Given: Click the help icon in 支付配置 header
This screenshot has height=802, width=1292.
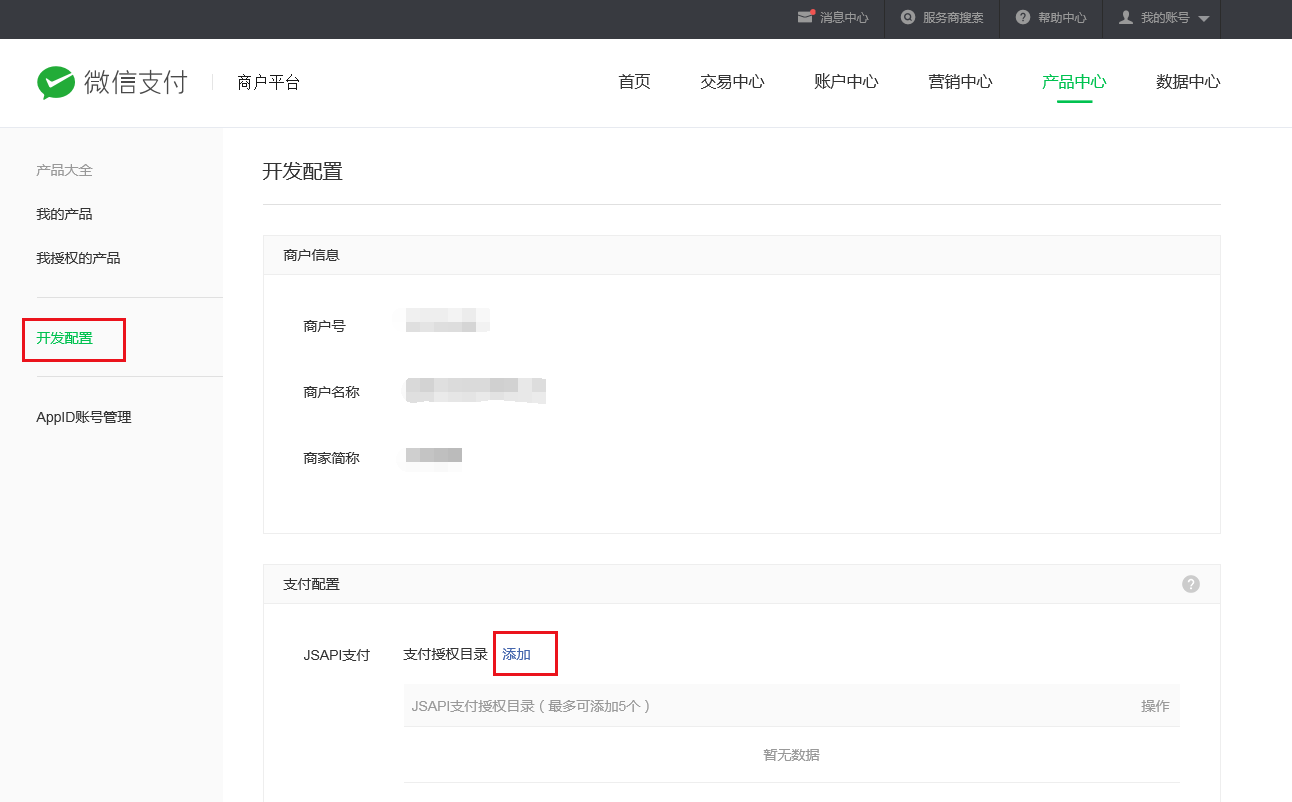Looking at the screenshot, I should point(1190,584).
